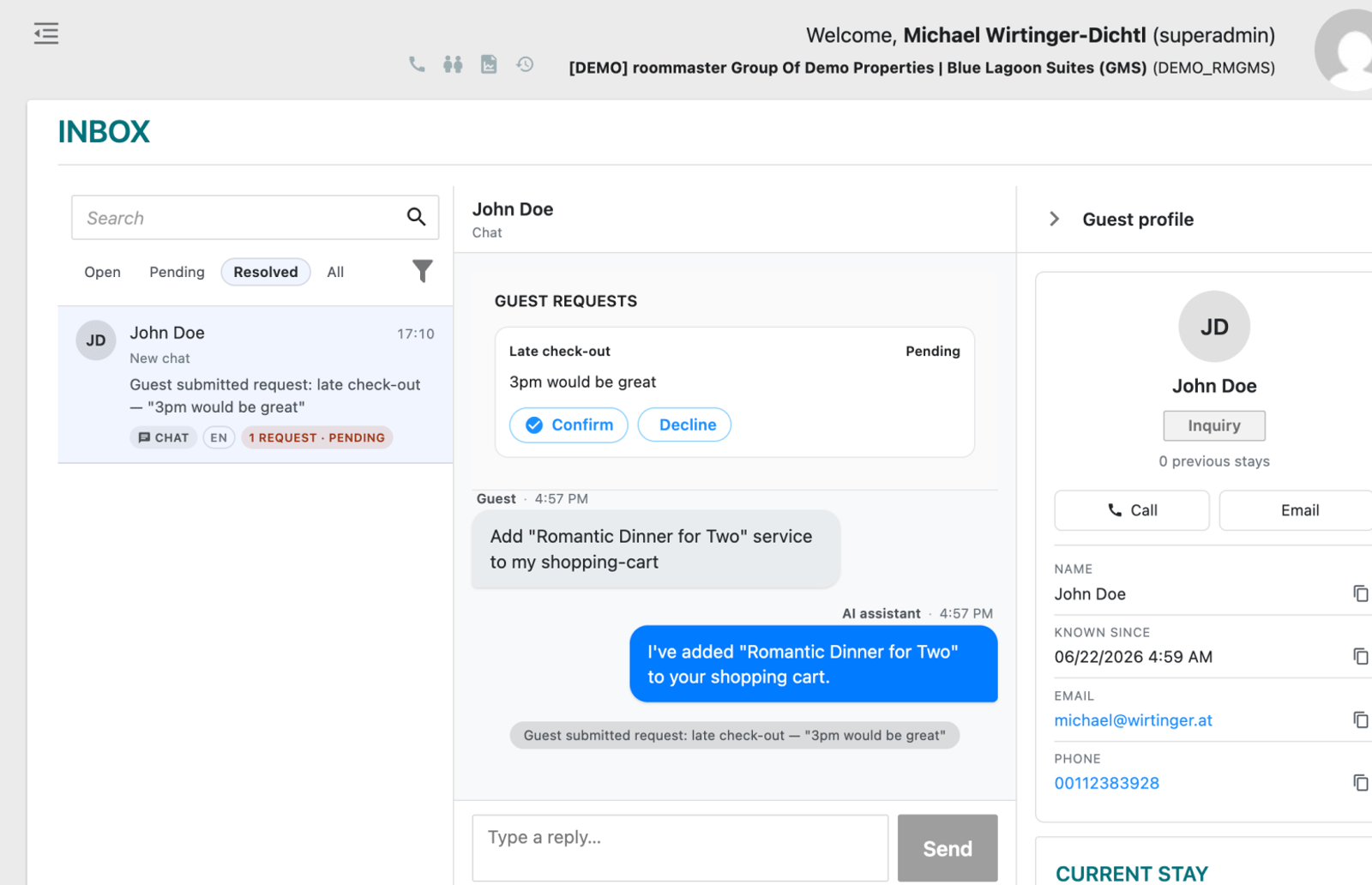1372x885 pixels.
Task: Open the history clock icon in header
Action: click(x=525, y=64)
